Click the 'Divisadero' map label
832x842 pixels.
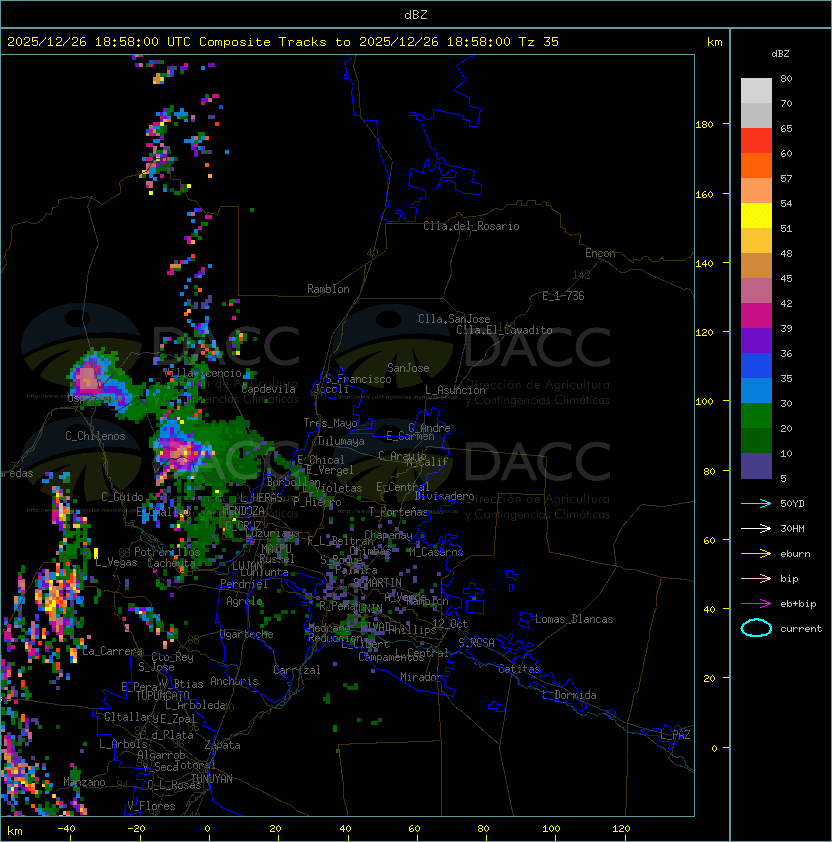[x=444, y=496]
